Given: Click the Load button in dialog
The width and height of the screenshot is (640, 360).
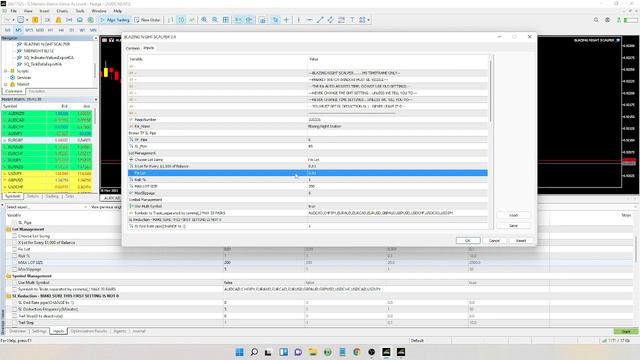Looking at the screenshot, I should 513,215.
